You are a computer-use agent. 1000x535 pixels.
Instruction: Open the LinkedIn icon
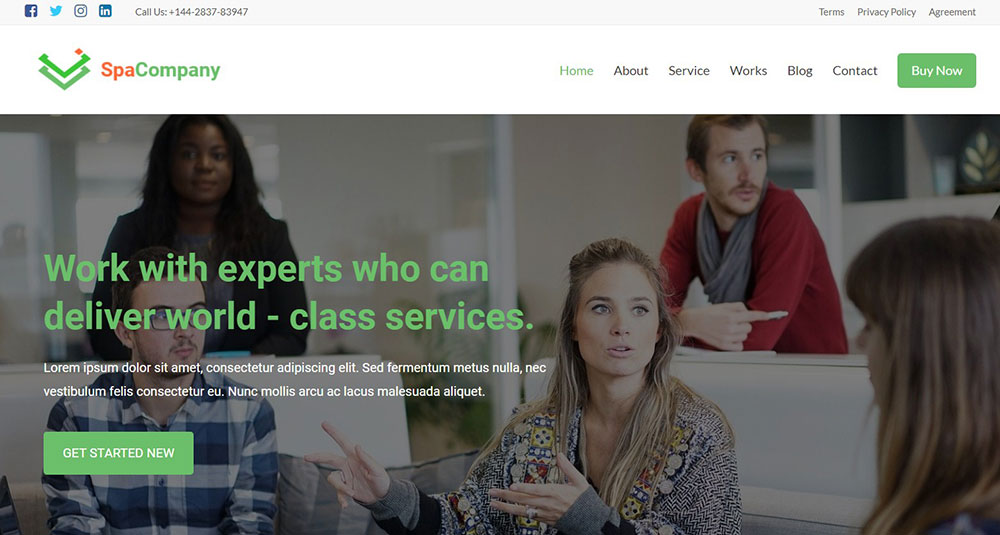pyautogui.click(x=105, y=11)
